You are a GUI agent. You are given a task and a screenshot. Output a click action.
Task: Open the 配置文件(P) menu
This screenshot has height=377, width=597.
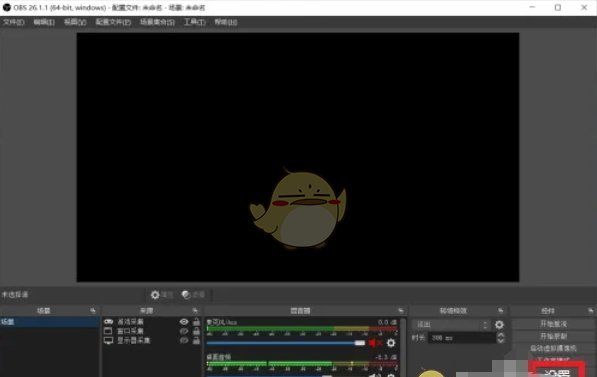click(113, 22)
